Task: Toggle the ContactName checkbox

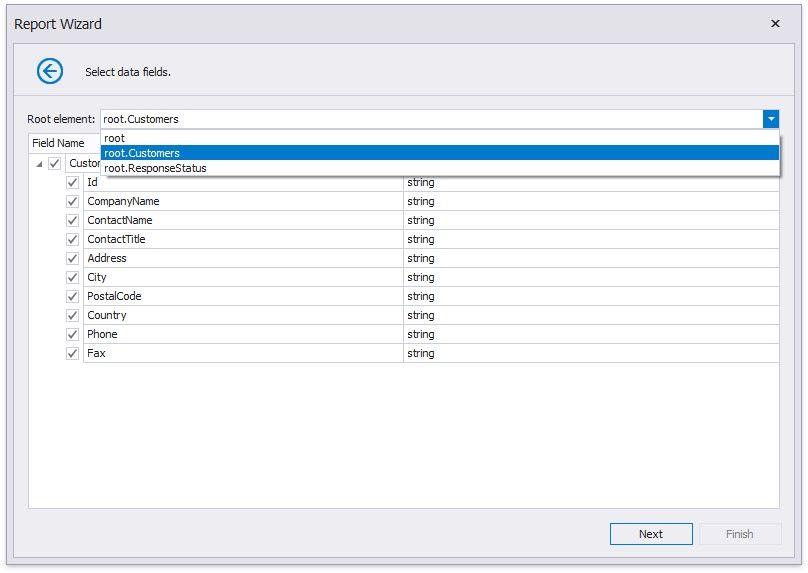Action: tap(72, 220)
